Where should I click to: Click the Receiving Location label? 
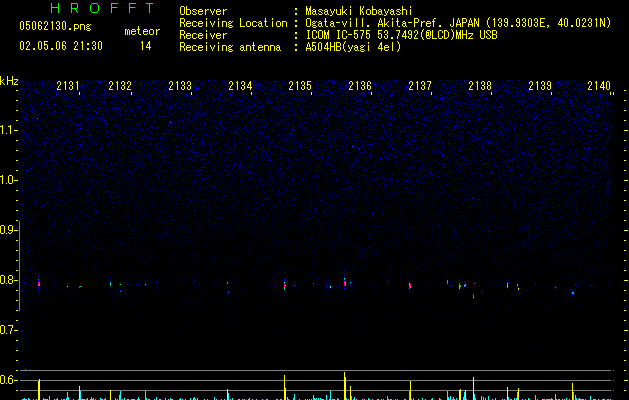click(233, 23)
